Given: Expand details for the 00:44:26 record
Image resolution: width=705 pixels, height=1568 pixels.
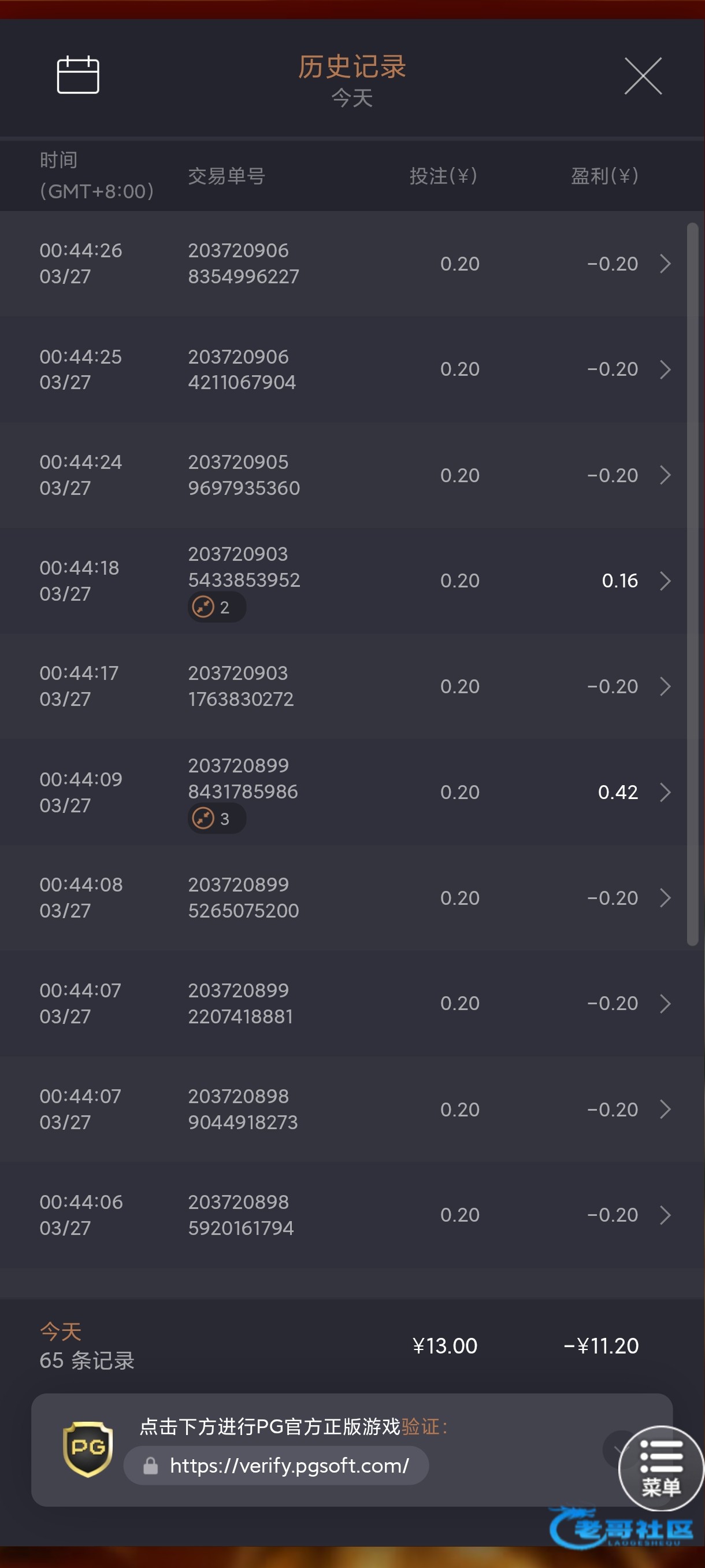Looking at the screenshot, I should (666, 264).
